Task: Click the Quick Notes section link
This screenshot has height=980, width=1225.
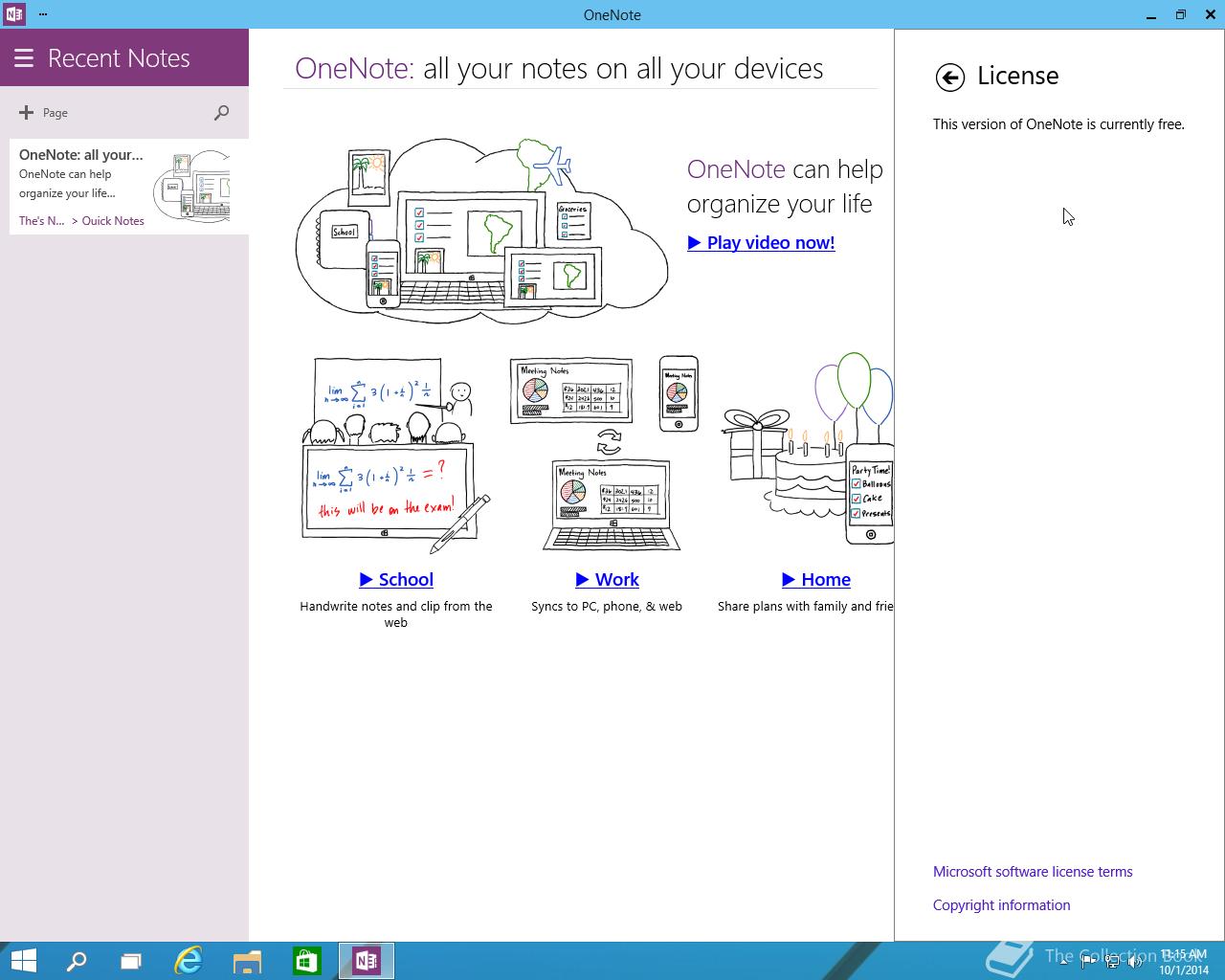Action: (x=113, y=221)
